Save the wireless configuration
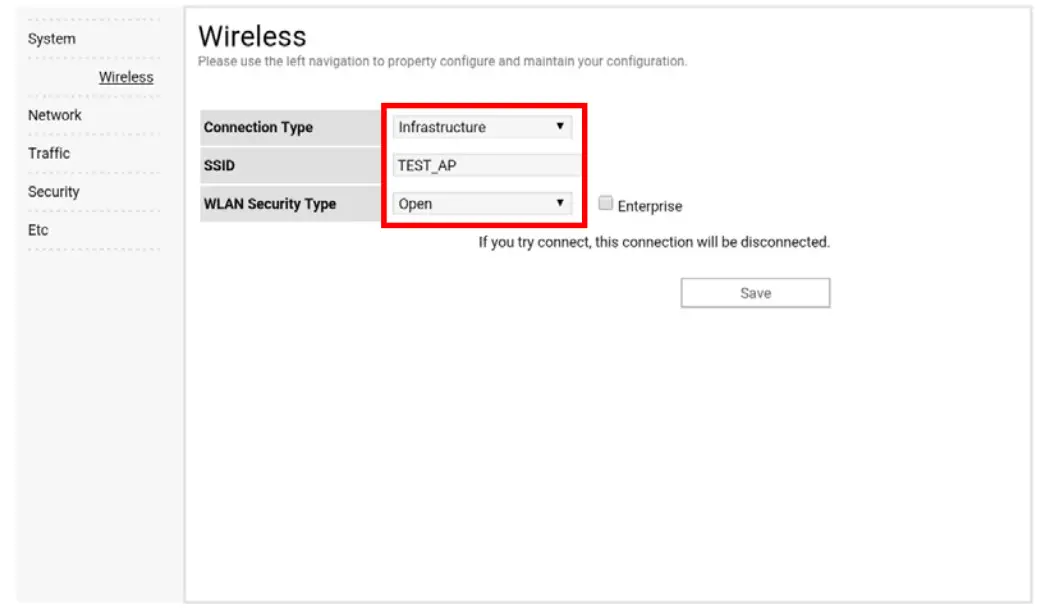The image size is (1053, 610). 757,292
